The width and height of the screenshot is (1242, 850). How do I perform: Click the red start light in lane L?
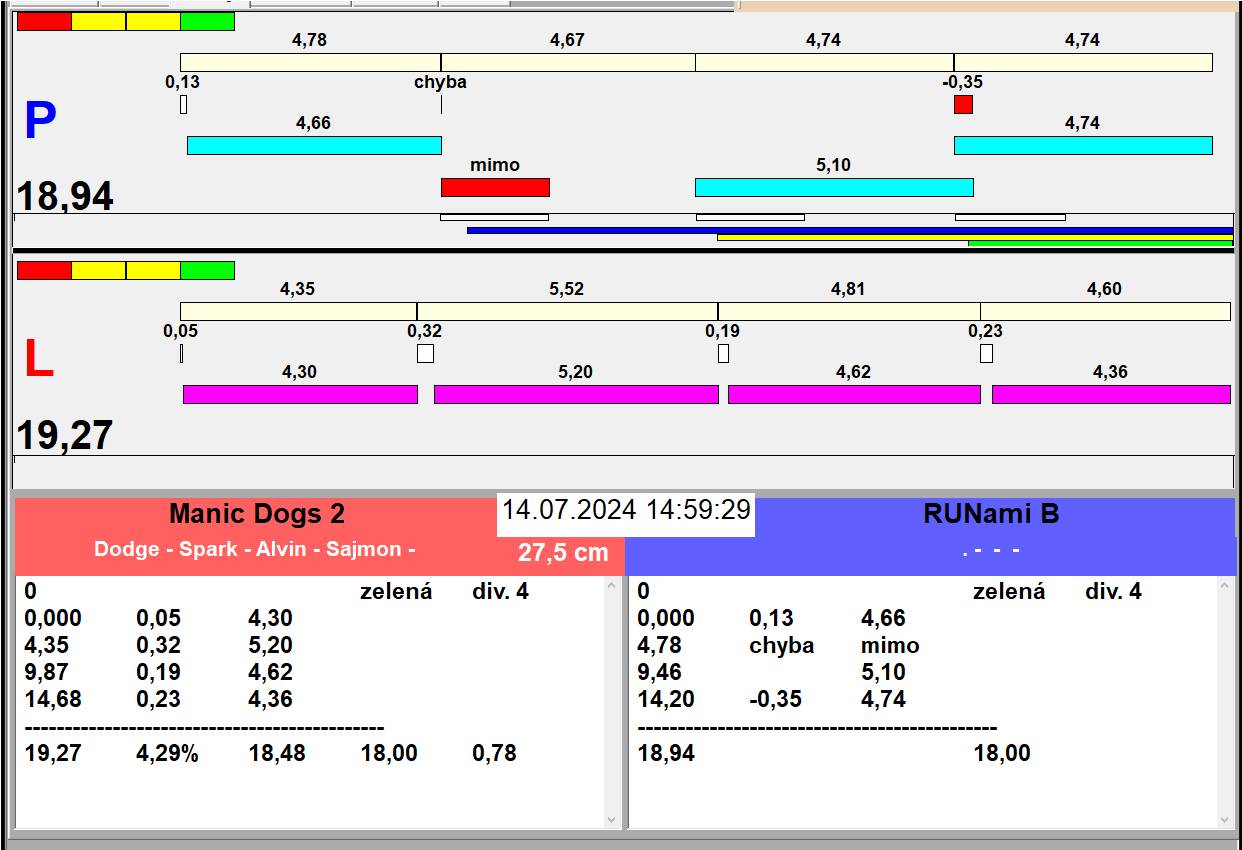click(45, 270)
